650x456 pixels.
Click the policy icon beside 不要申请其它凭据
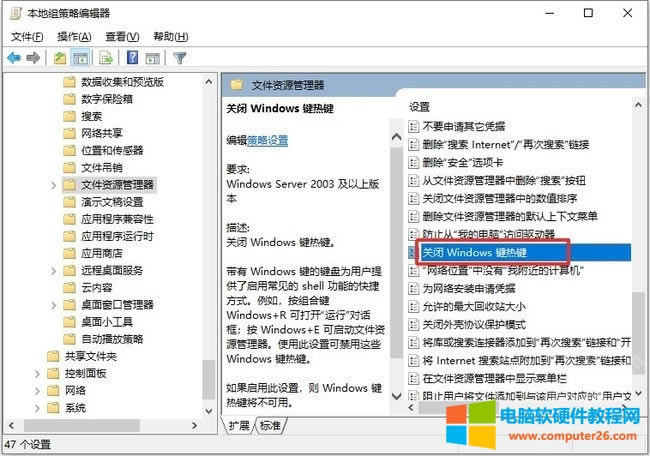click(x=413, y=126)
